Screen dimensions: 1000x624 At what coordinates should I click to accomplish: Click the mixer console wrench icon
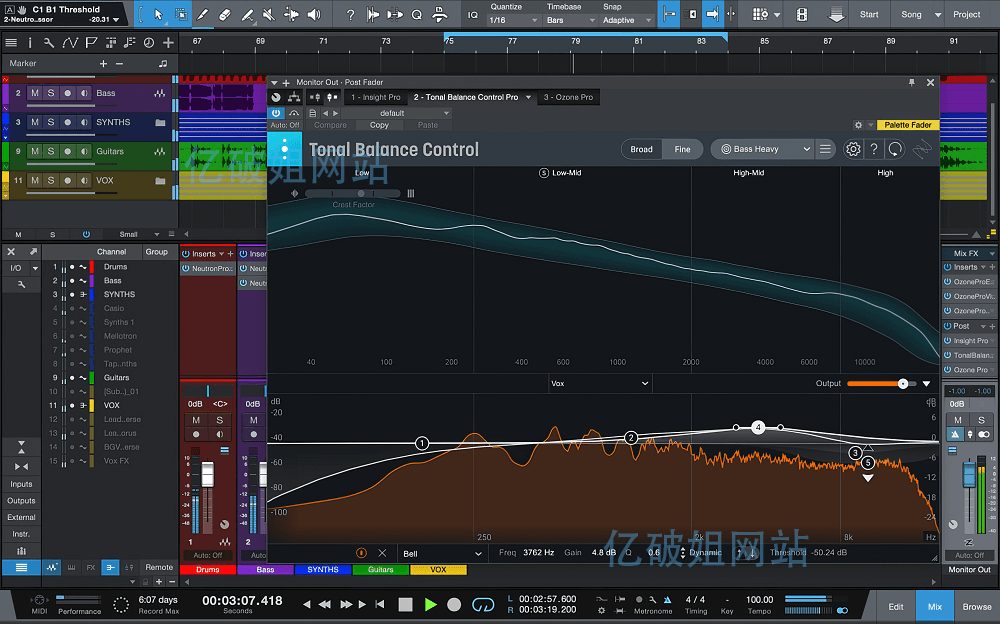(21, 284)
